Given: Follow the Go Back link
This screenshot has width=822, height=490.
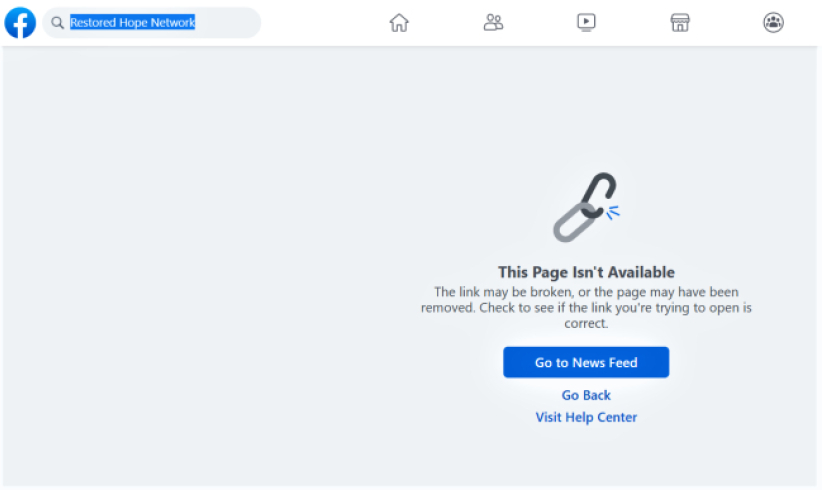Looking at the screenshot, I should 586,395.
